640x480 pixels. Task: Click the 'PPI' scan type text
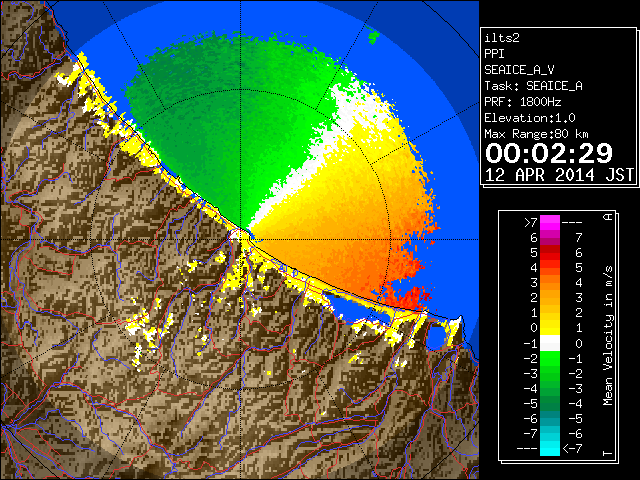pyautogui.click(x=494, y=54)
